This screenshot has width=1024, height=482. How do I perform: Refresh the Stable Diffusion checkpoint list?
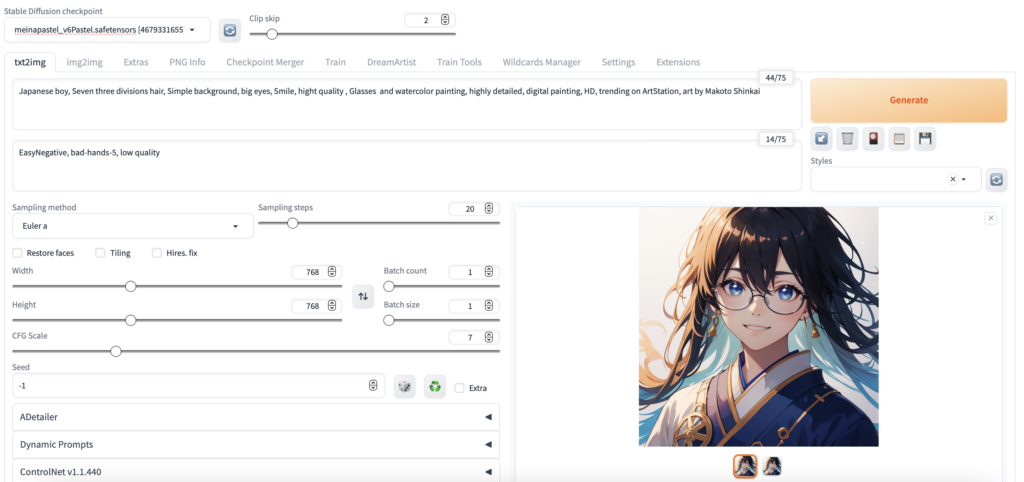click(x=230, y=30)
